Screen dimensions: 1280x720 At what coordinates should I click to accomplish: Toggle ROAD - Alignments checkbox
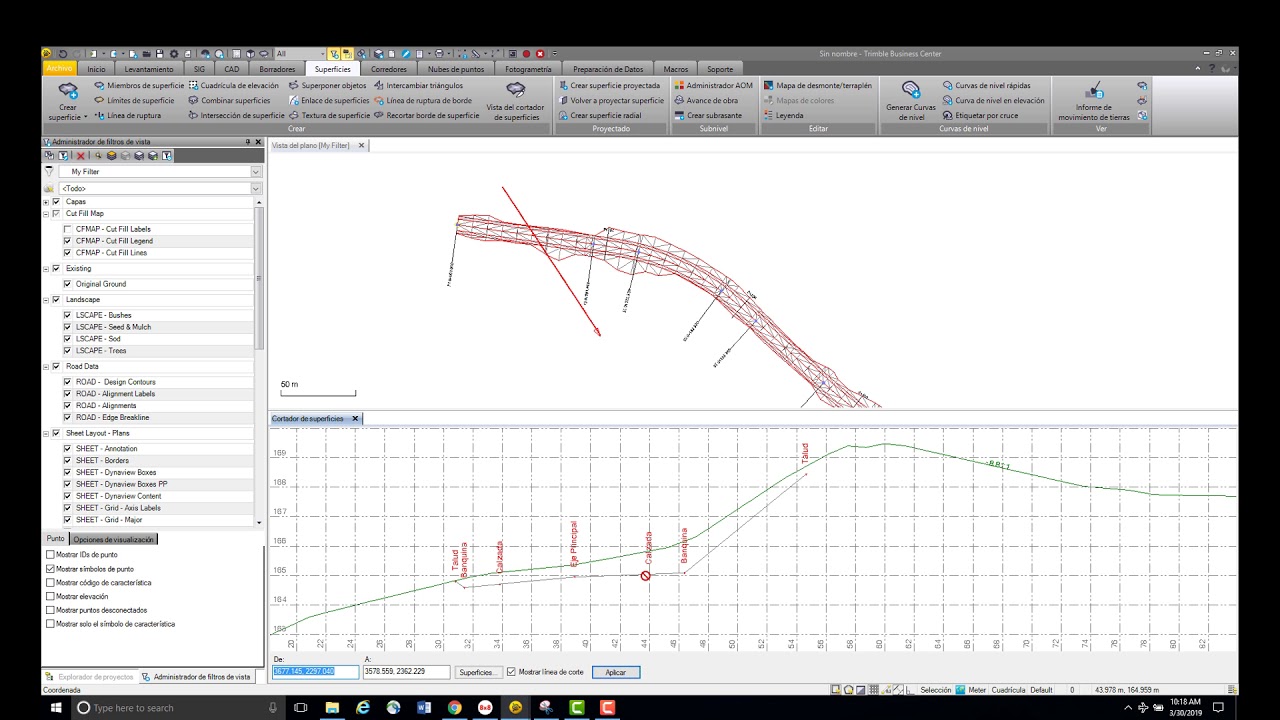point(68,406)
